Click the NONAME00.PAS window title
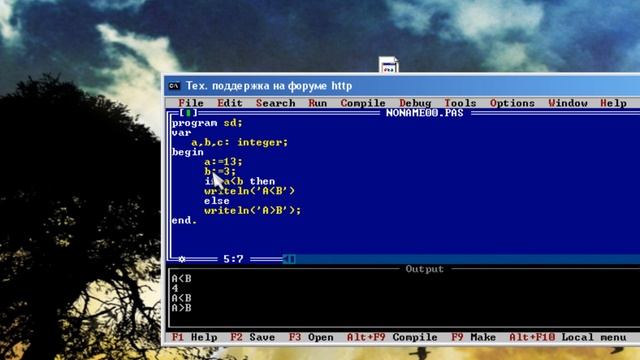 pyautogui.click(x=424, y=113)
